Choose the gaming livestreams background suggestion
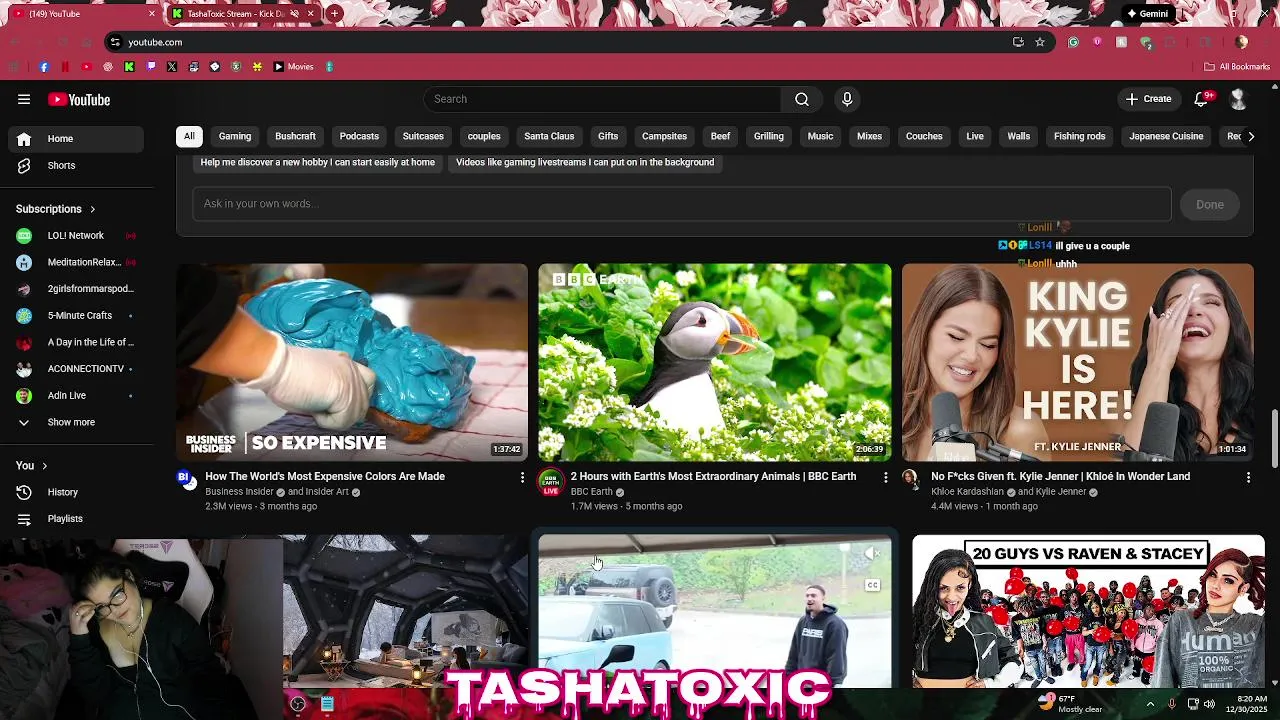The image size is (1280, 720). pos(585,162)
